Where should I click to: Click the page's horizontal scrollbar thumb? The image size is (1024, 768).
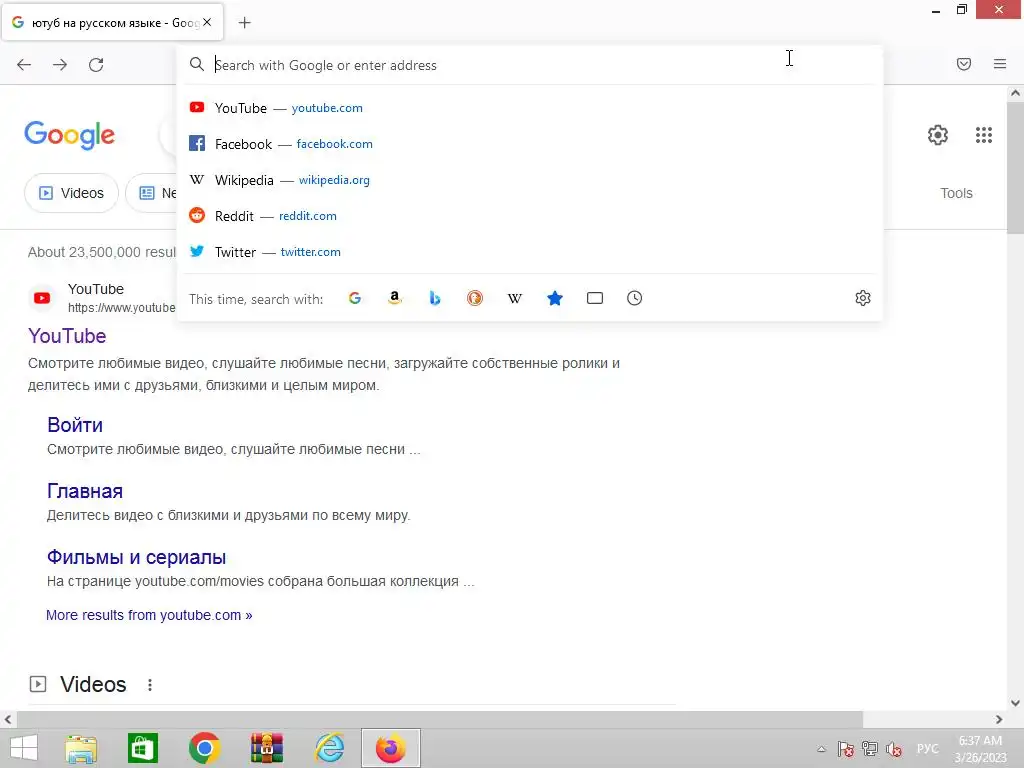click(x=440, y=719)
